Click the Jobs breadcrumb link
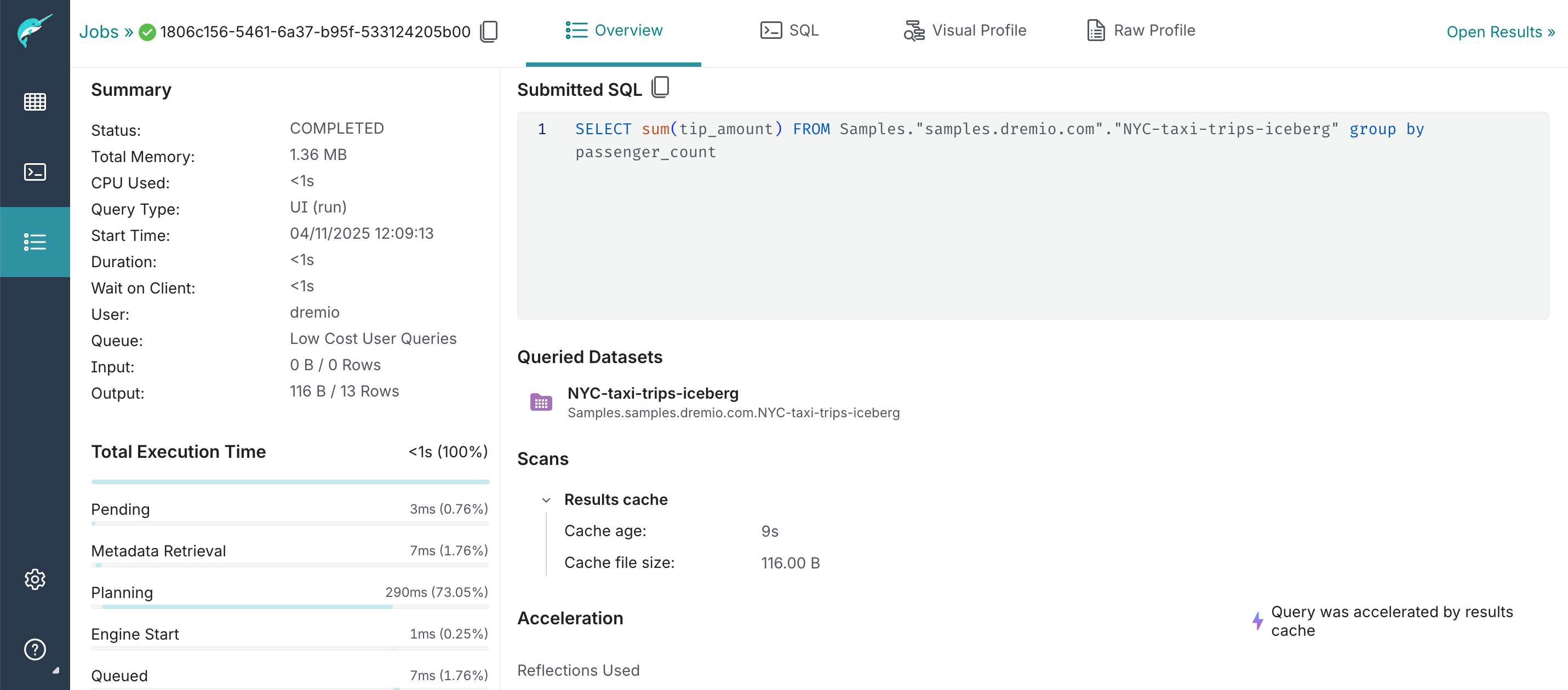The image size is (1568, 690). (x=99, y=32)
